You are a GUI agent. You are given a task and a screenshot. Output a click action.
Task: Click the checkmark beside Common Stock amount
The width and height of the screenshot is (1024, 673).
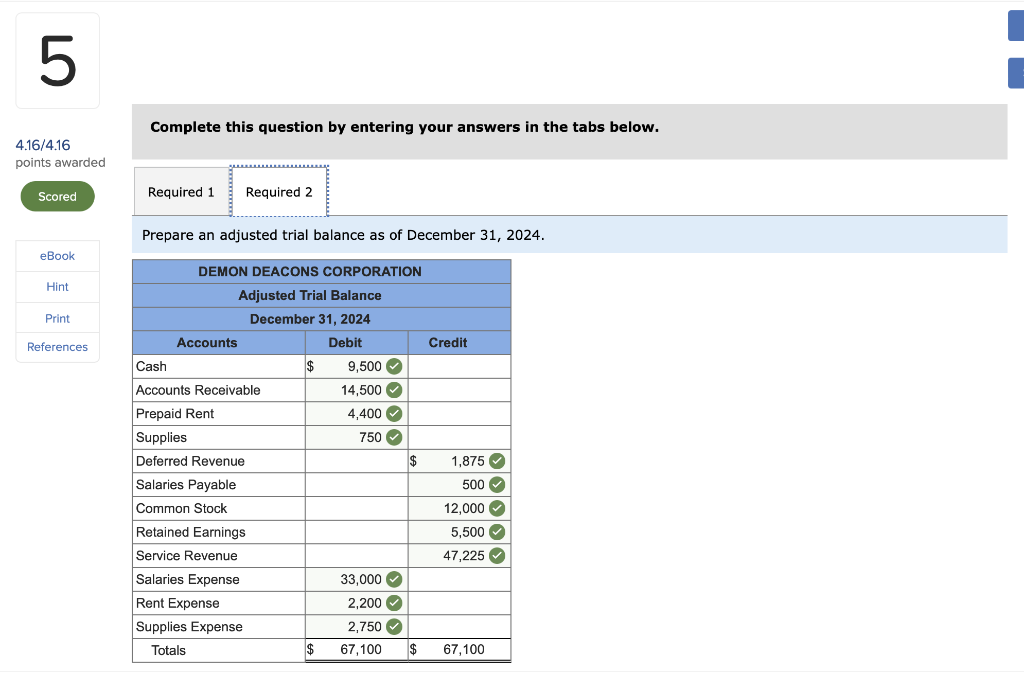click(495, 508)
